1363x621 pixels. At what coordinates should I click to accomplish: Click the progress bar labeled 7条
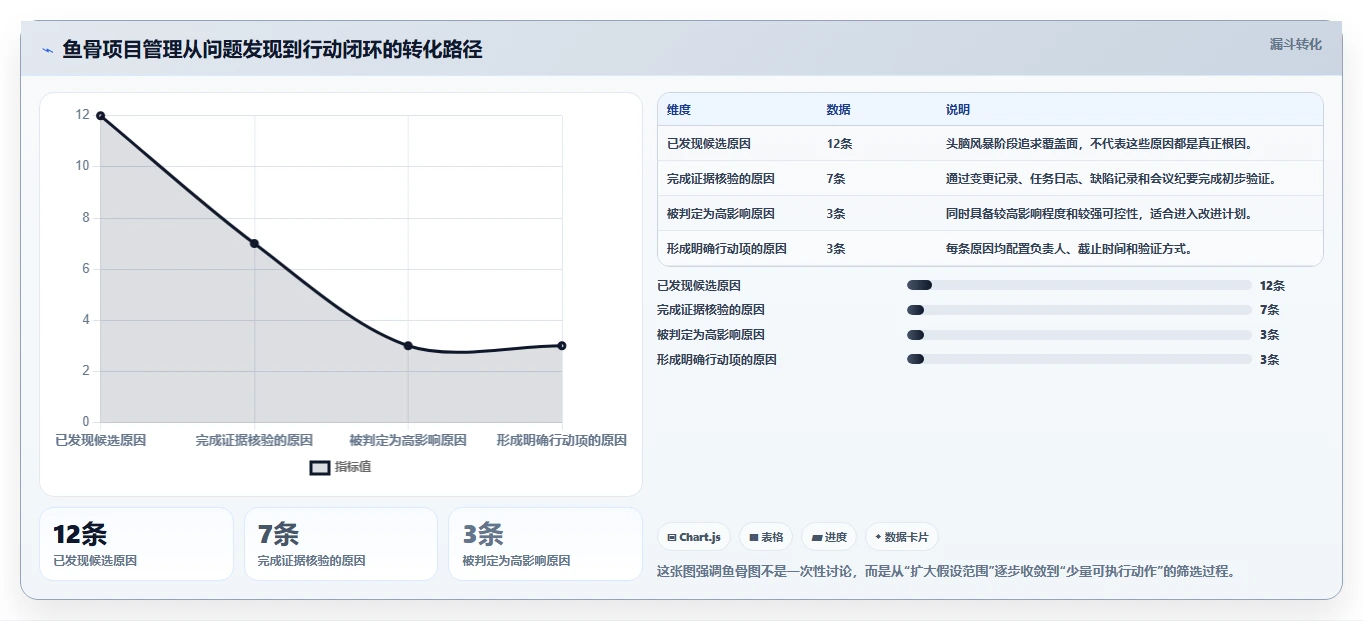tap(1079, 310)
